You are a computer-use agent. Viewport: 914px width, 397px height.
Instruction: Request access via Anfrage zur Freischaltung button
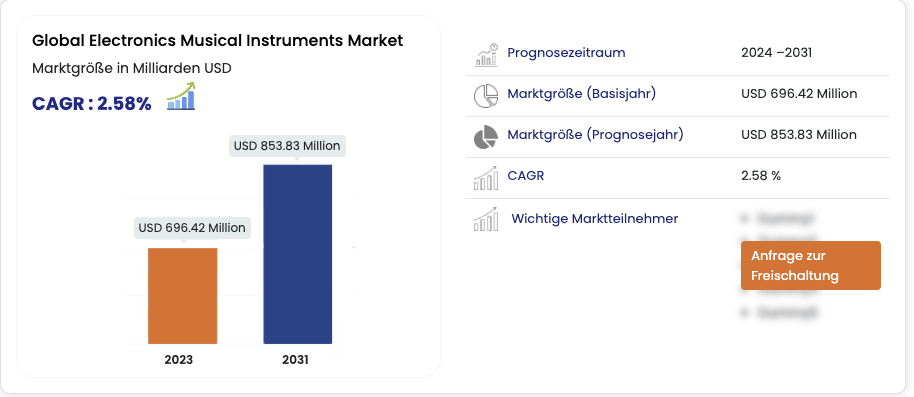[811, 265]
